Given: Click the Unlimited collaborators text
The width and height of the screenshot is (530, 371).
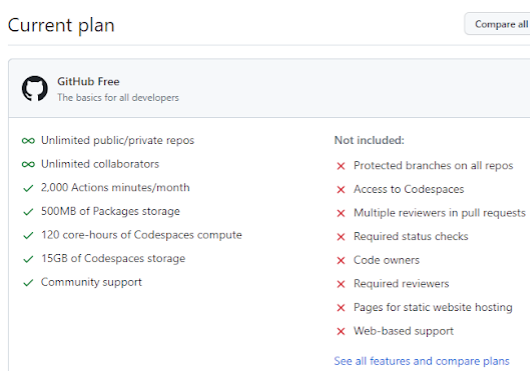Looking at the screenshot, I should 100,164.
